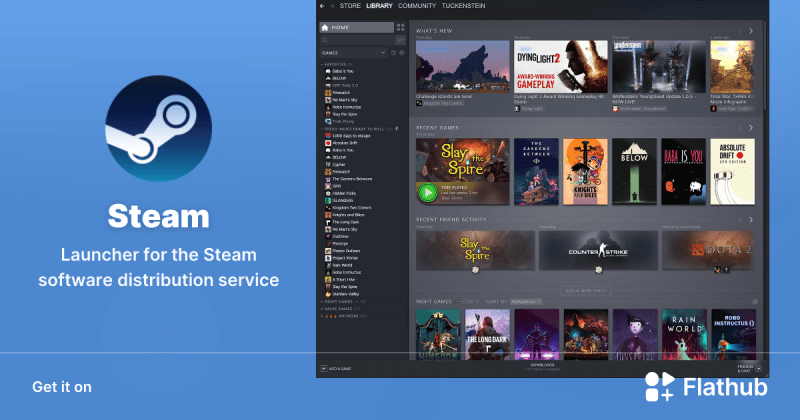The height and width of the screenshot is (420, 800).
Task: Click Friends & Chat label
Action: click(x=745, y=368)
